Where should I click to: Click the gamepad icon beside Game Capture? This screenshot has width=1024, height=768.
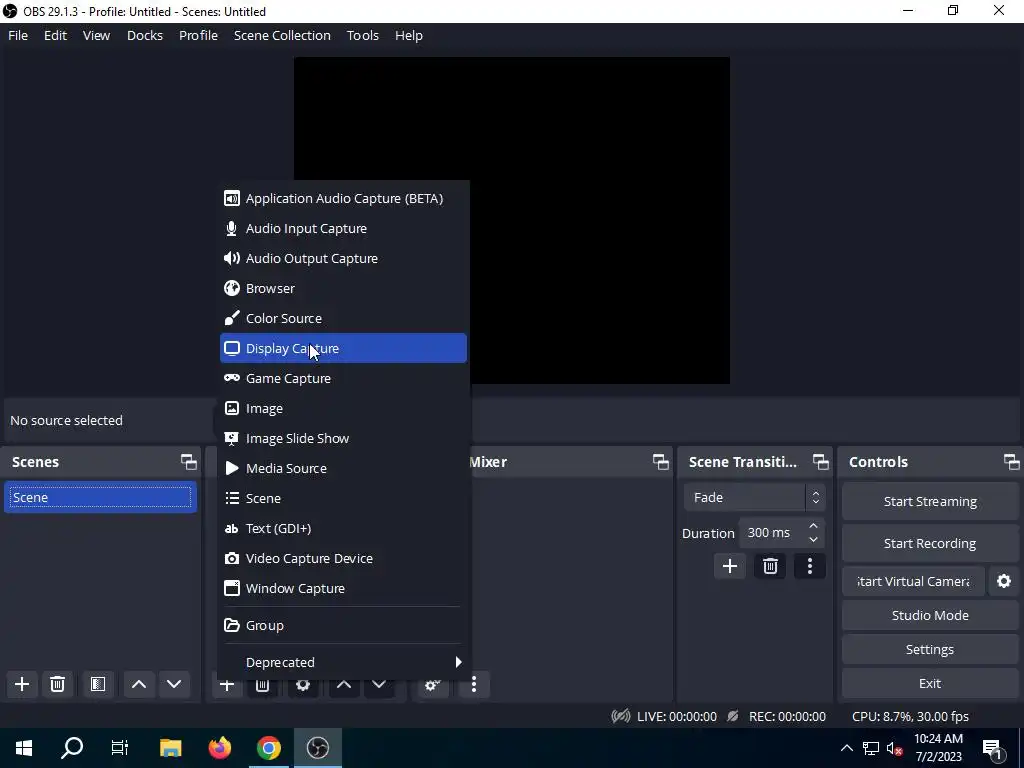click(232, 378)
